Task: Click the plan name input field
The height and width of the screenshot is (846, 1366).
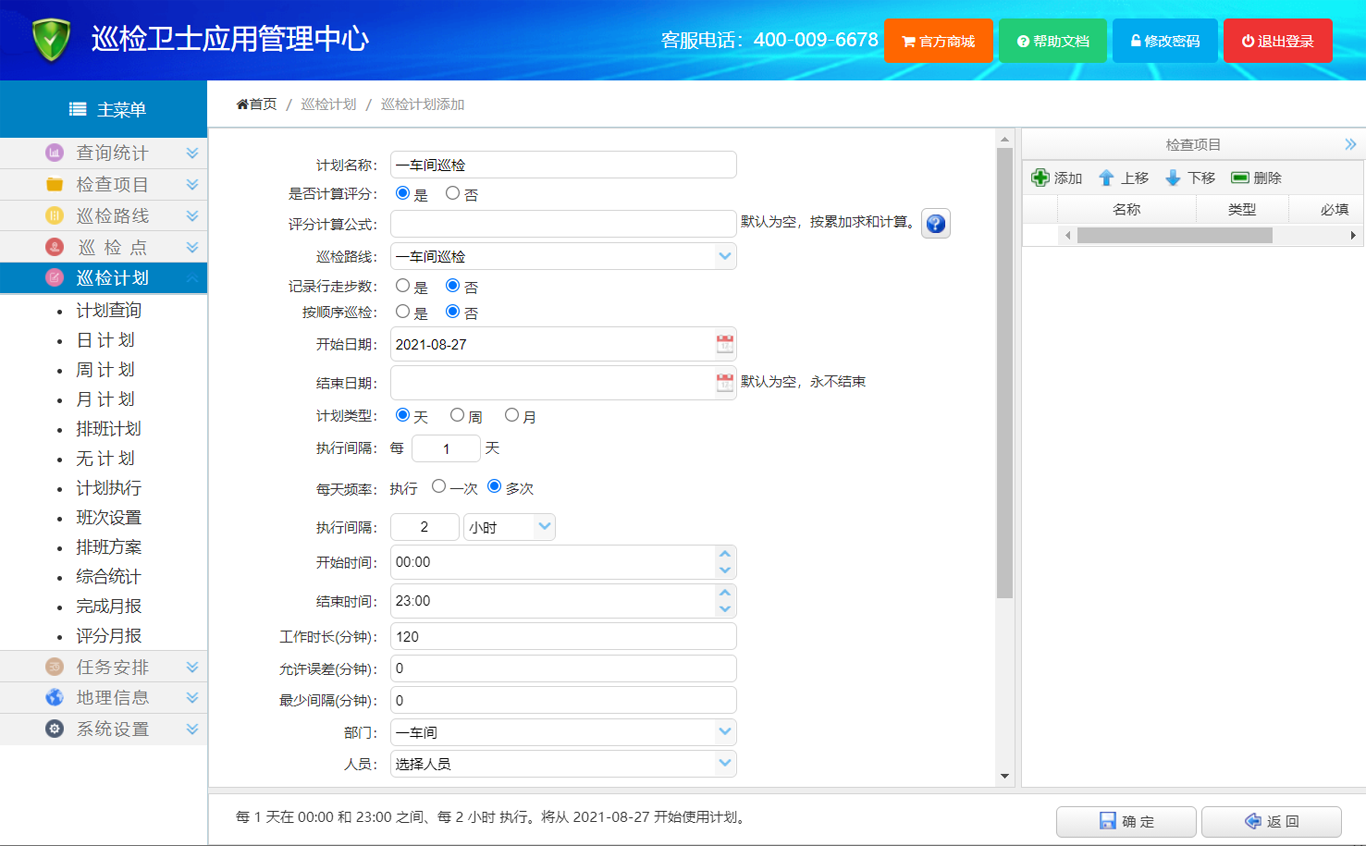Action: (x=563, y=165)
